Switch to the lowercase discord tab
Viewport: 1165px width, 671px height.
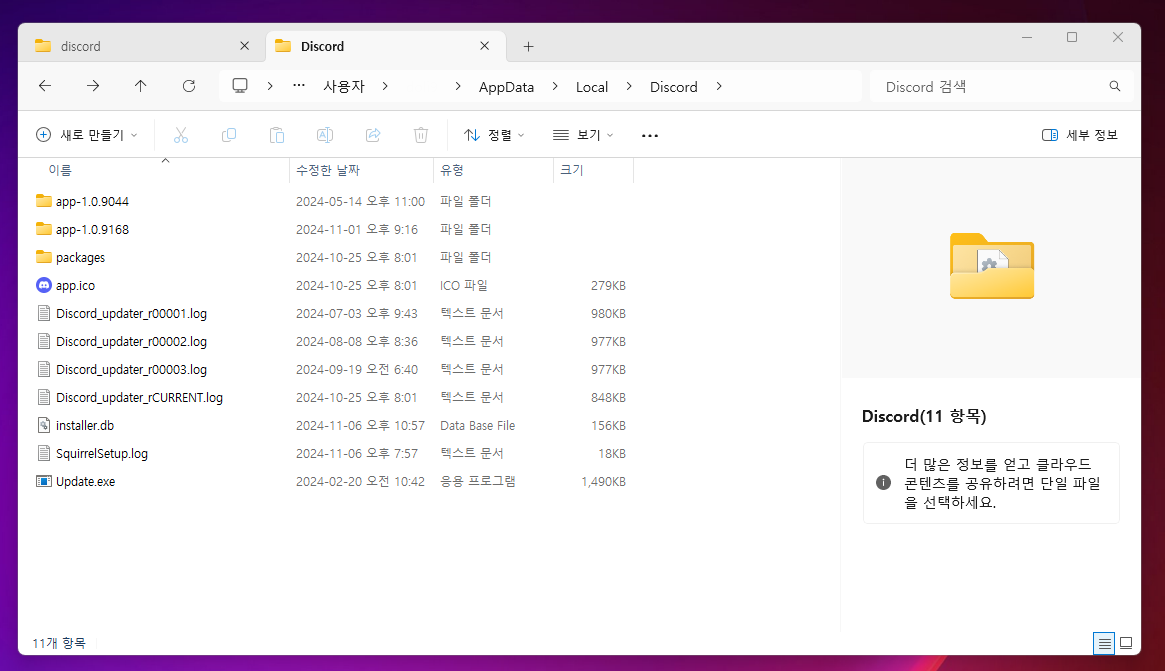(141, 46)
